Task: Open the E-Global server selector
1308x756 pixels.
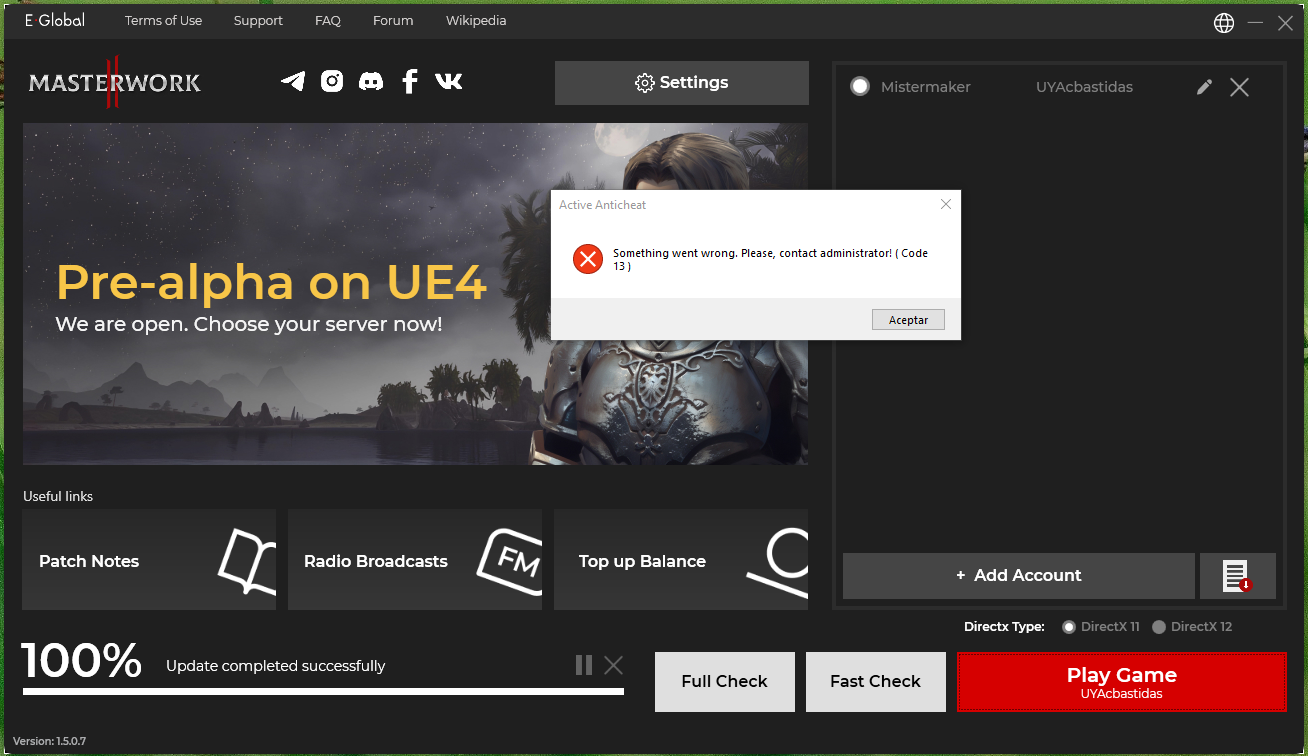Action: [55, 21]
